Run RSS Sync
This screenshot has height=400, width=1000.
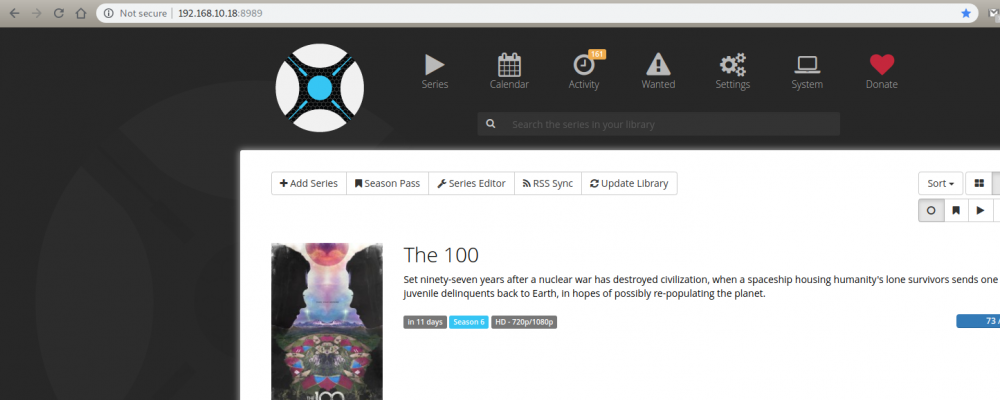pos(548,183)
